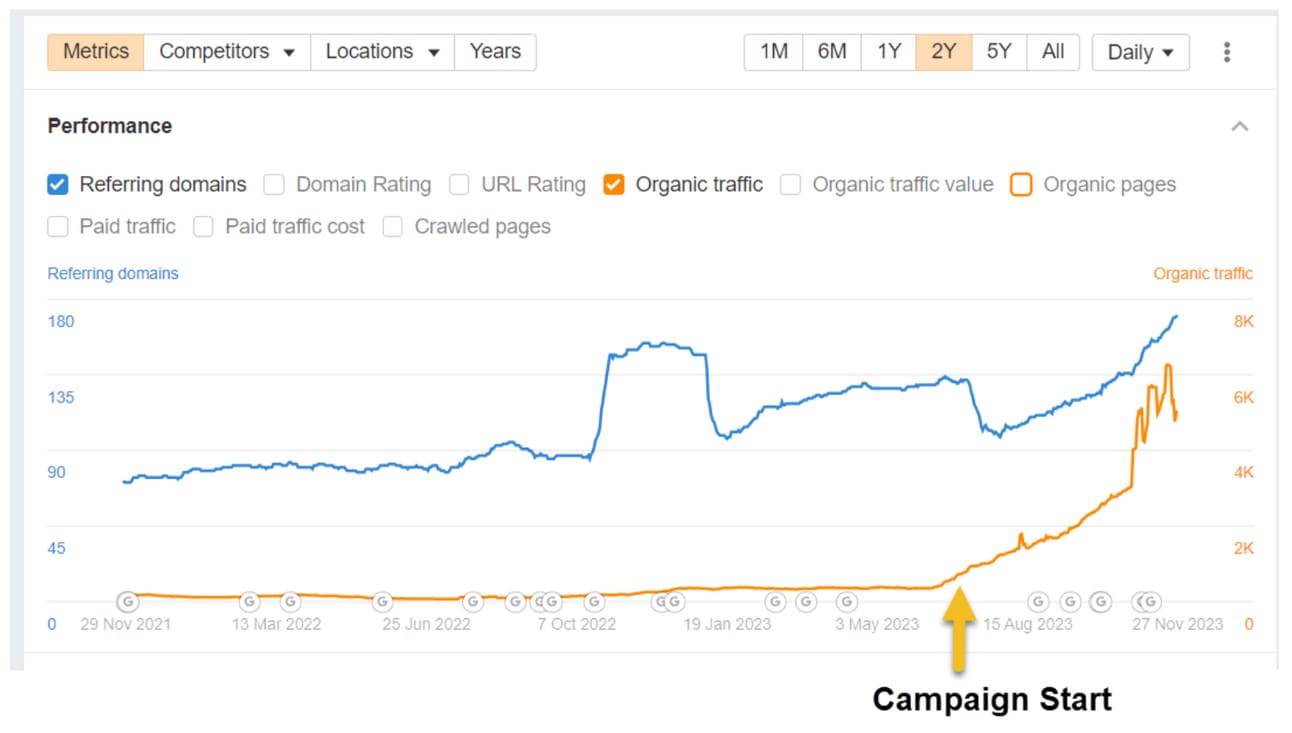Choose the 6M time range button
Image resolution: width=1292 pixels, height=733 pixels.
tap(832, 52)
